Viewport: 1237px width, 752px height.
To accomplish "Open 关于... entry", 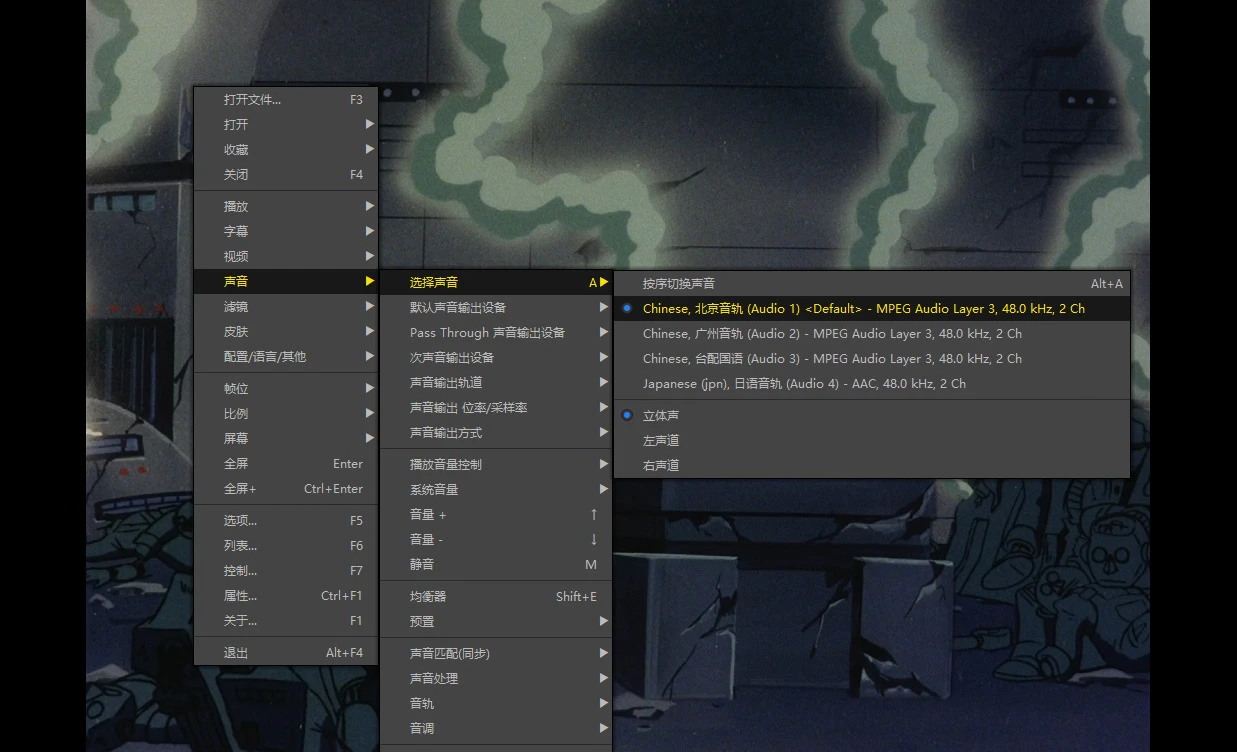I will point(286,620).
